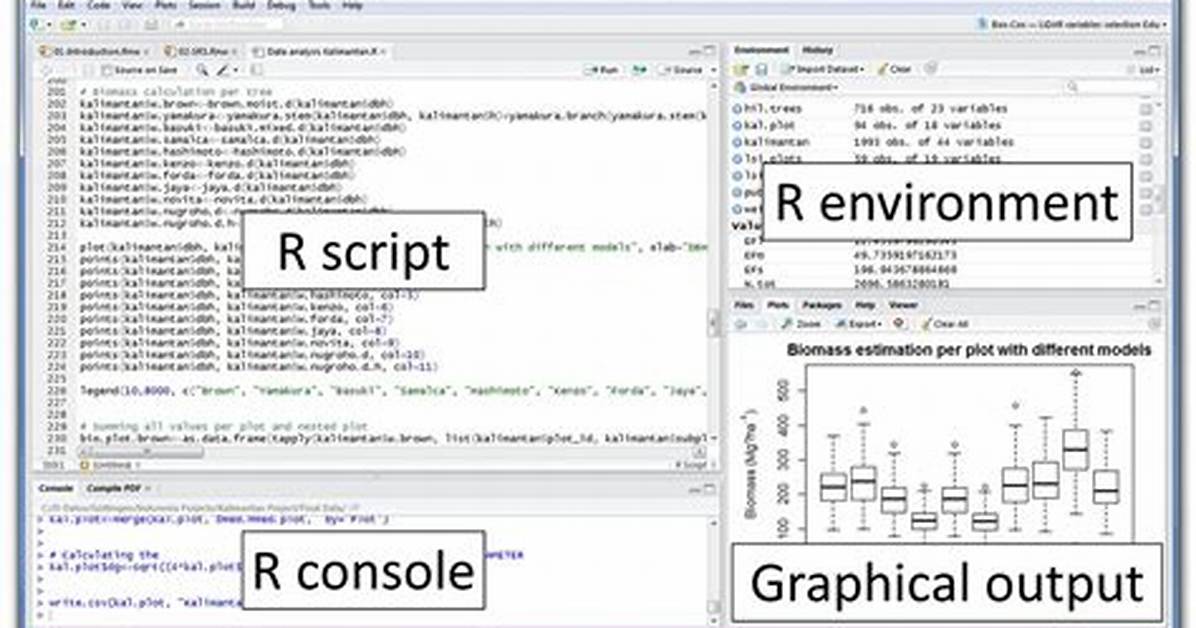1196x628 pixels.
Task: Click previous plot arrow icon
Action: point(741,324)
